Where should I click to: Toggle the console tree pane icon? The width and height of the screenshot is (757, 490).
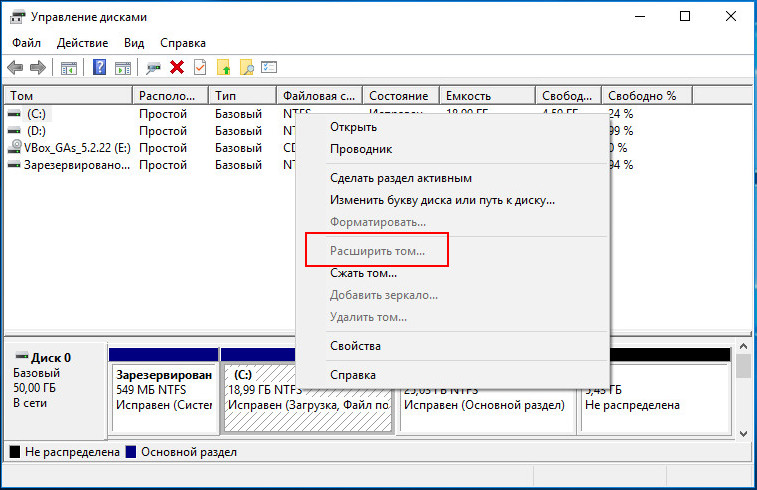coord(69,68)
